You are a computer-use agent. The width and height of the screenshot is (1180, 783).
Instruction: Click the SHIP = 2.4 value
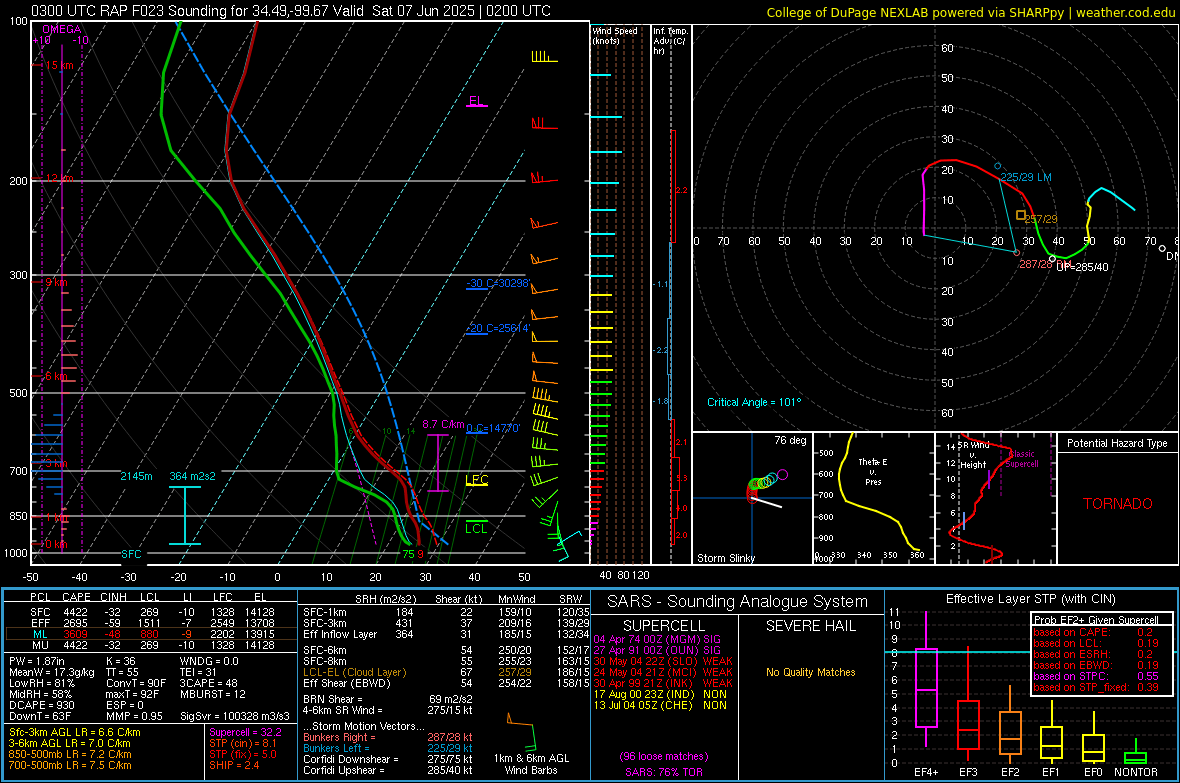235,765
